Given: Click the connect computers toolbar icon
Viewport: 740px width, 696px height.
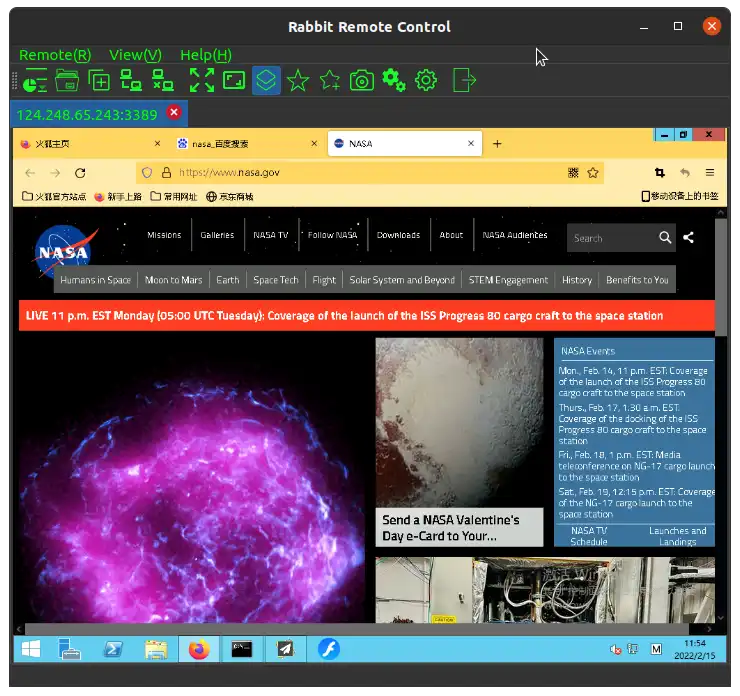Looking at the screenshot, I should tap(131, 80).
